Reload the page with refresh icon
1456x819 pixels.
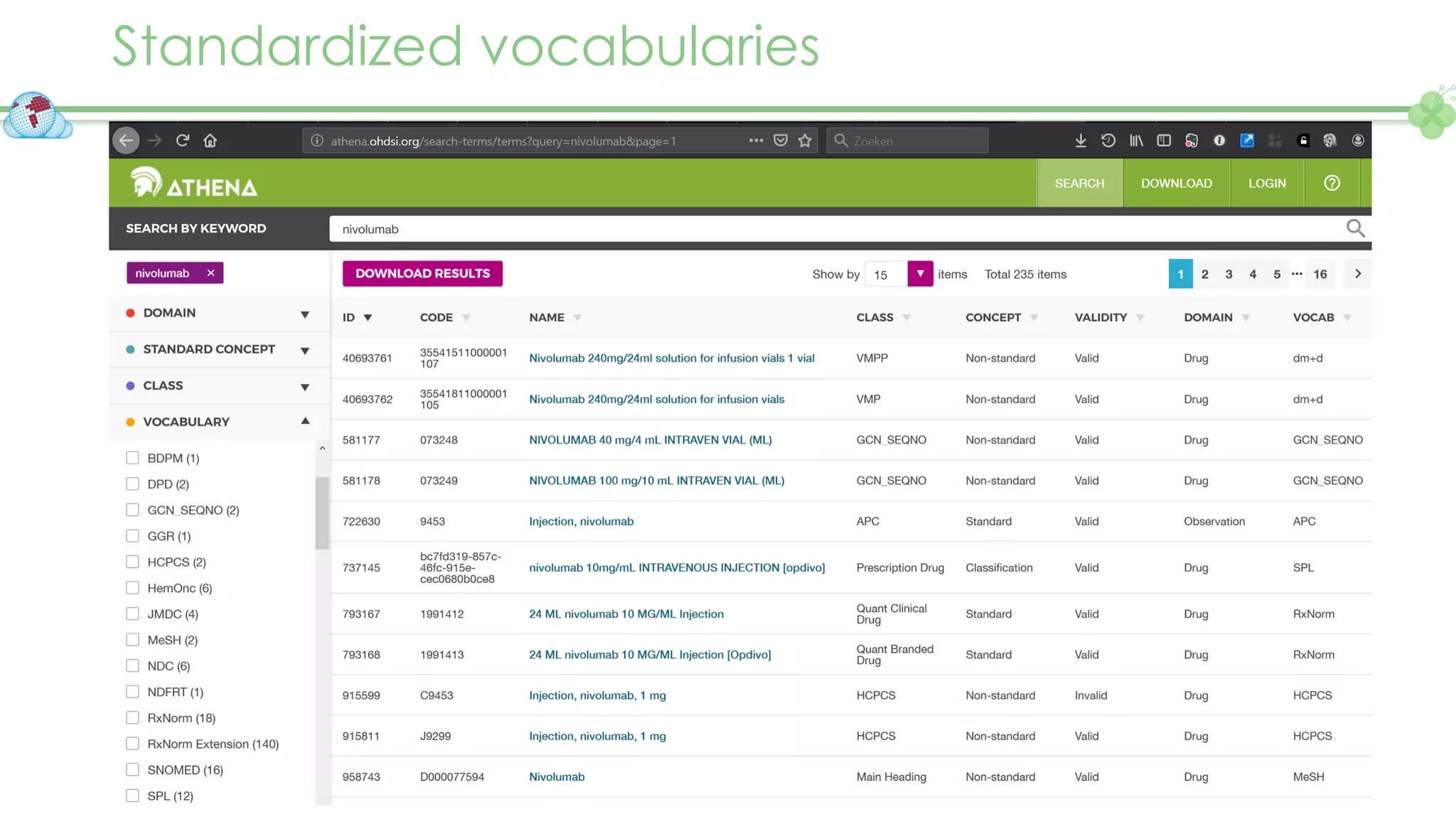click(183, 140)
